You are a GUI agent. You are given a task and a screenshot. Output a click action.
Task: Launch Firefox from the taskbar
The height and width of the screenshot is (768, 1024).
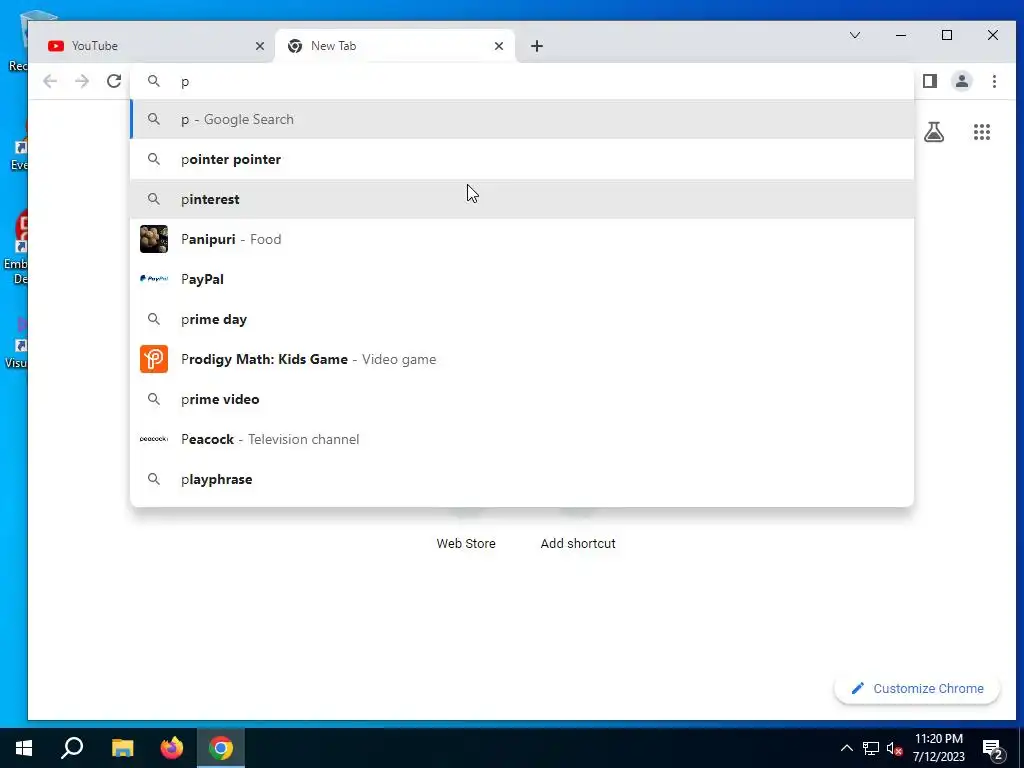pyautogui.click(x=172, y=748)
